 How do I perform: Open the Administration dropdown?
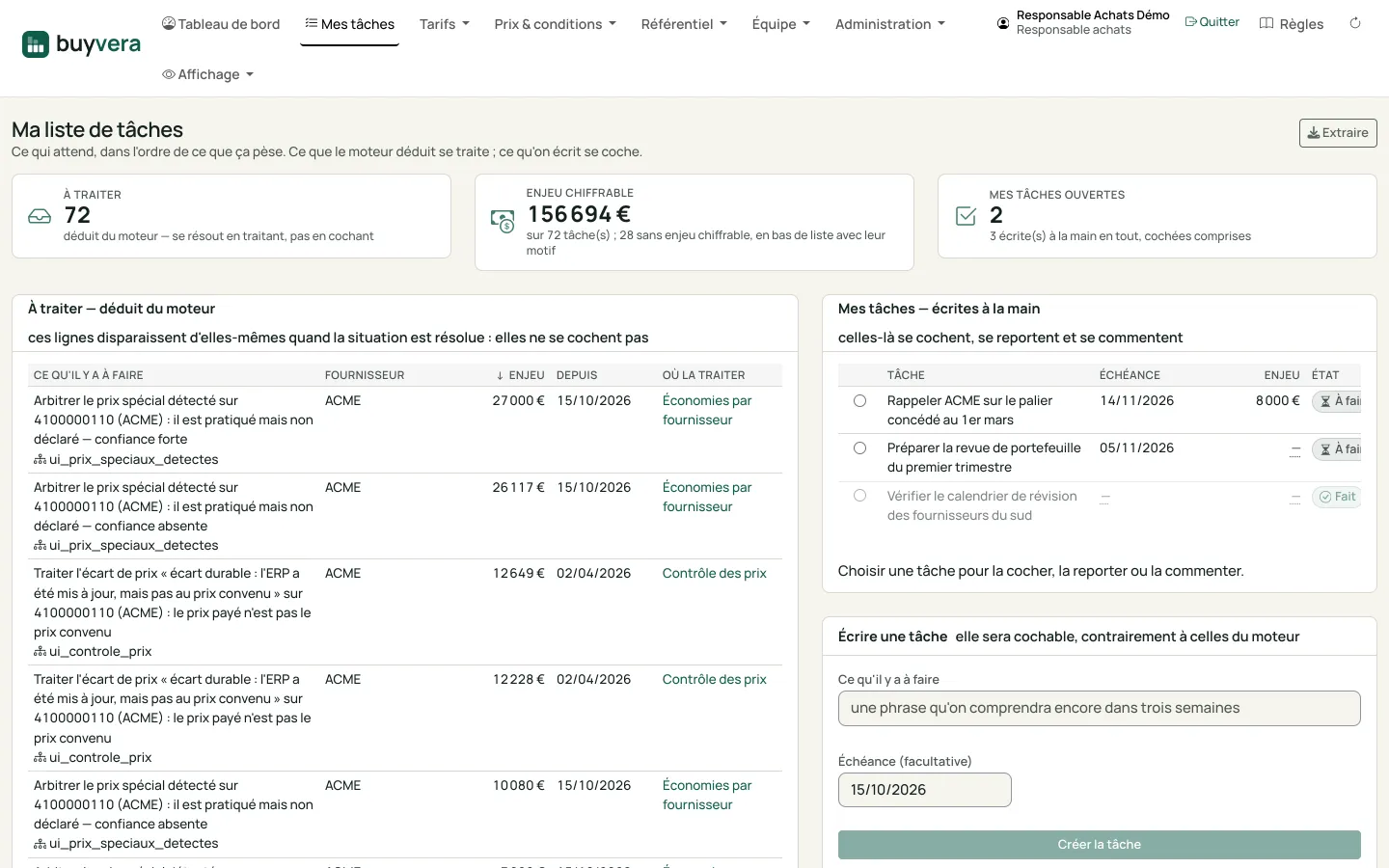click(890, 24)
